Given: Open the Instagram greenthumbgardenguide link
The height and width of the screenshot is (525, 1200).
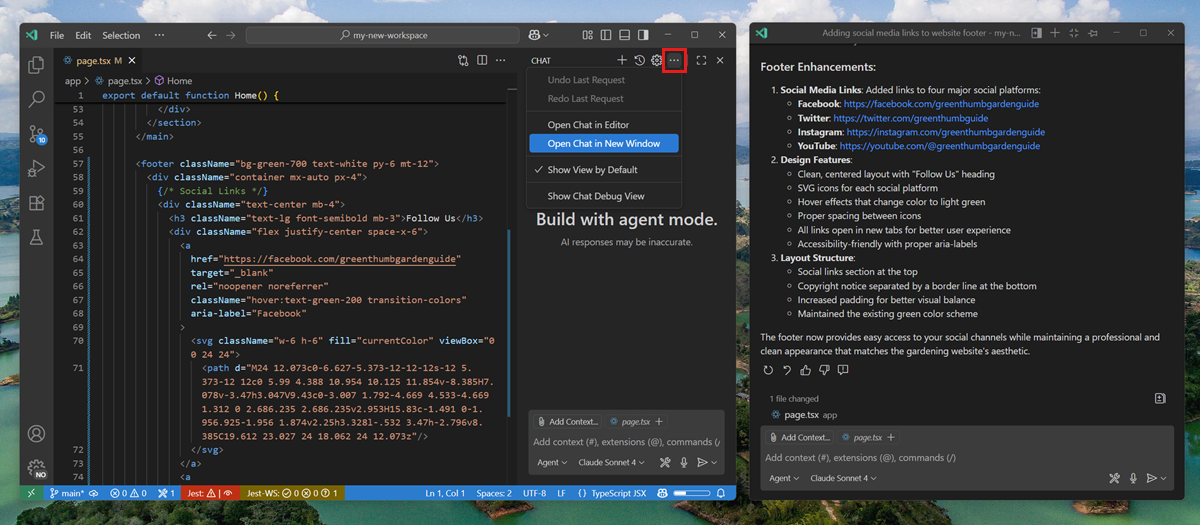Looking at the screenshot, I should coord(946,132).
